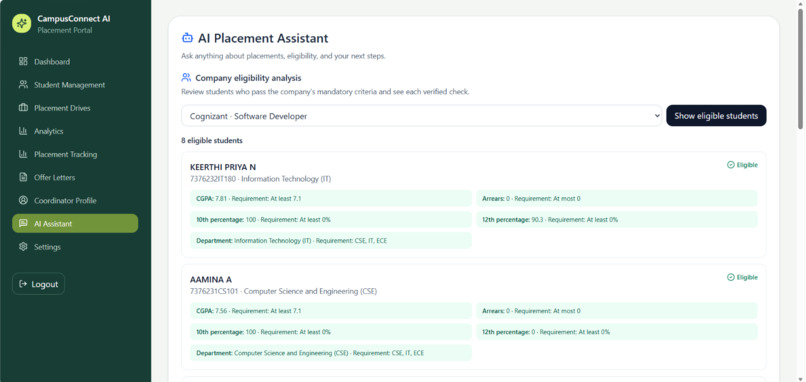Open Placement Drives page

[75, 107]
